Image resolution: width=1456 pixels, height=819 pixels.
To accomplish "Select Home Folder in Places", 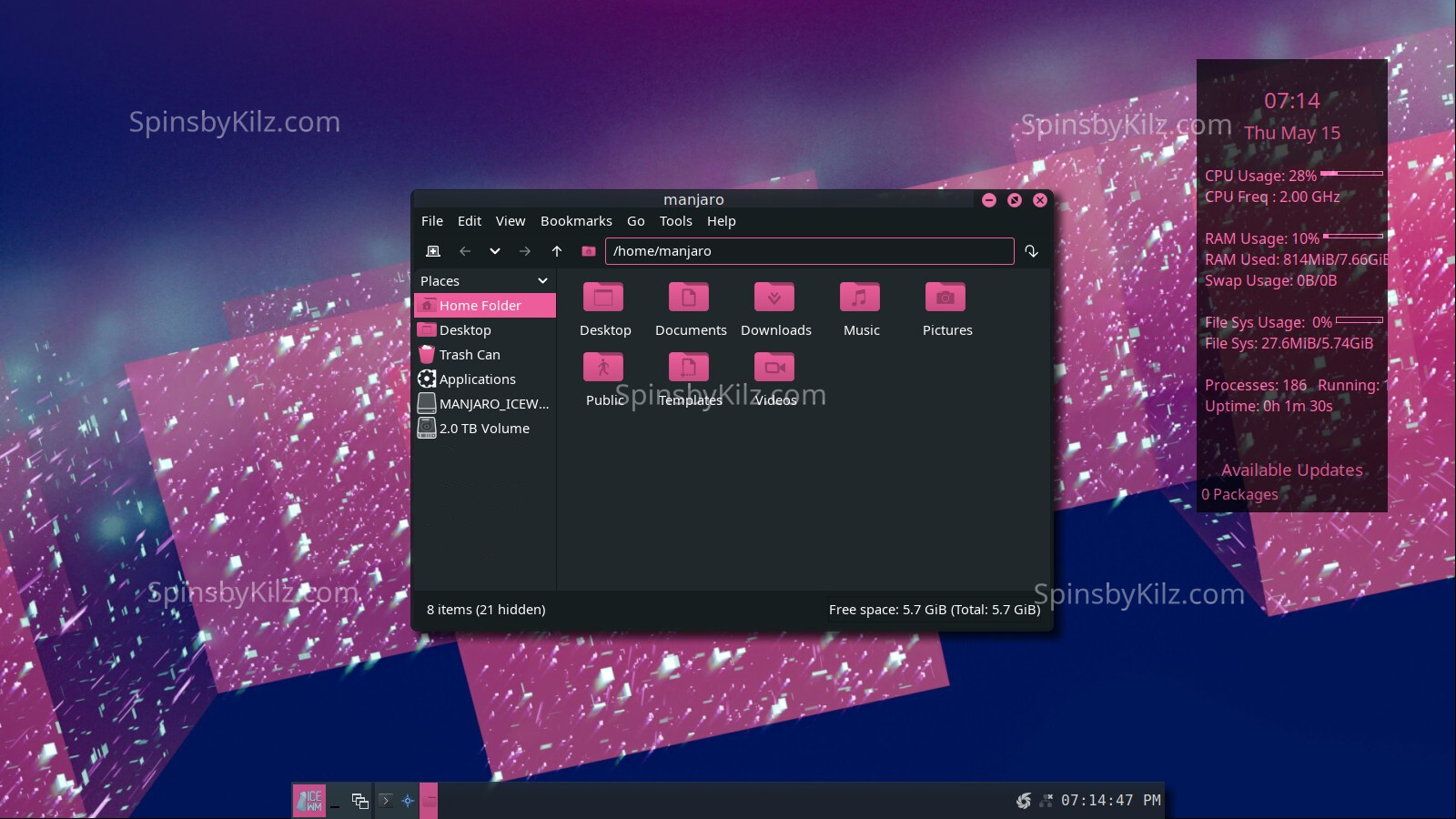I will click(485, 306).
